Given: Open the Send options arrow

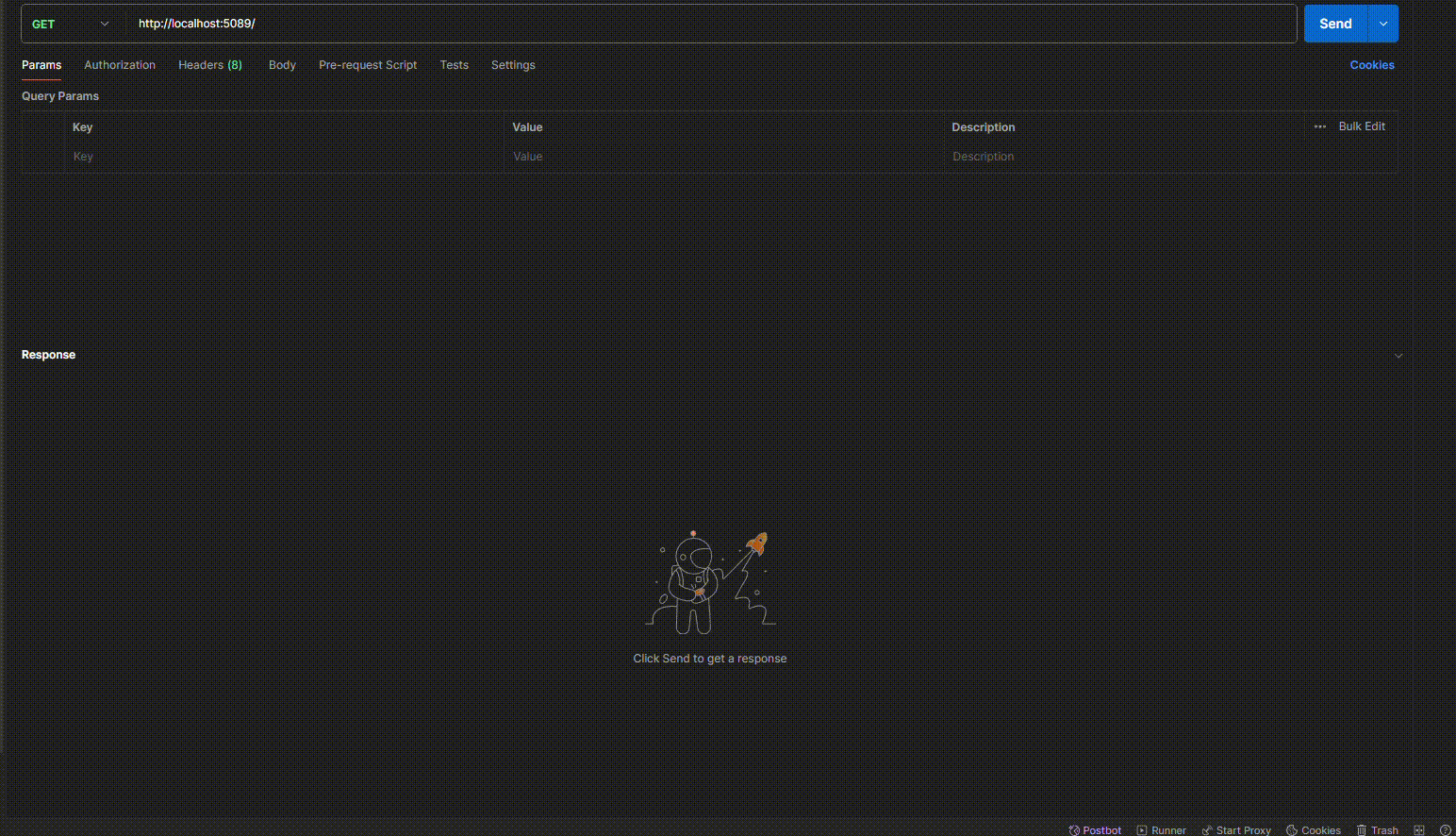Looking at the screenshot, I should tap(1383, 24).
